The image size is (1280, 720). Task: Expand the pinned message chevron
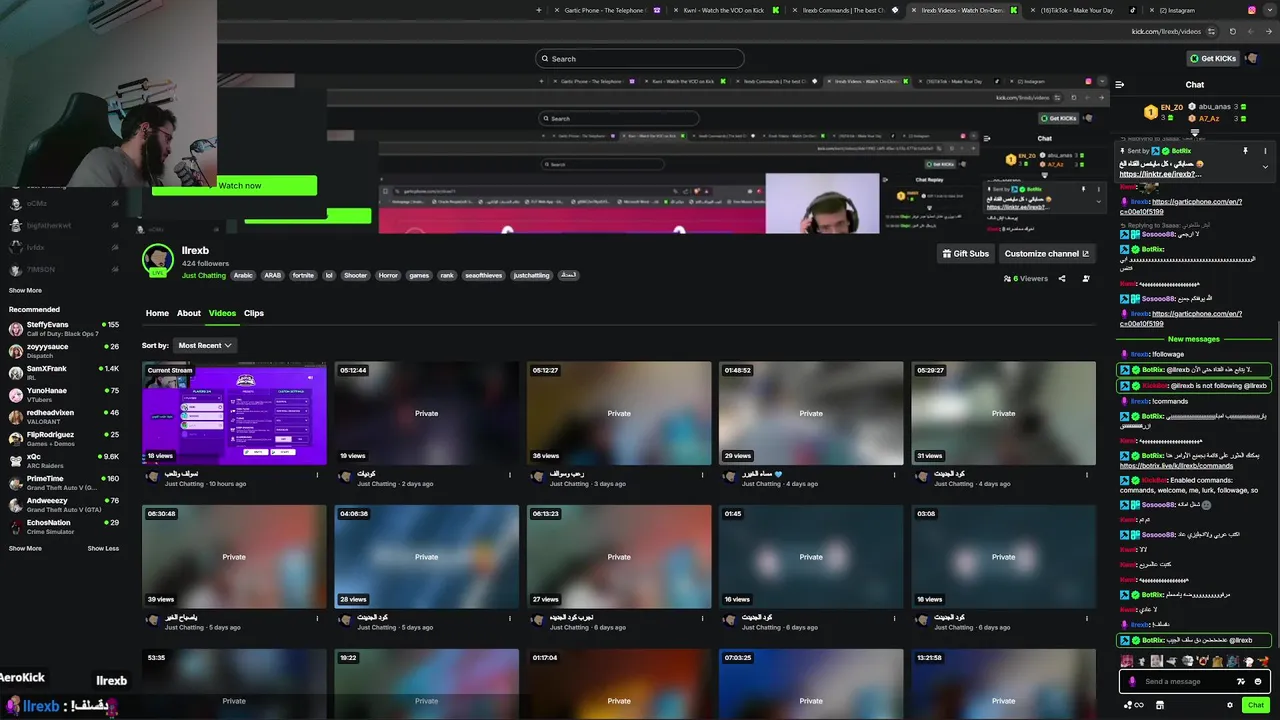pyautogui.click(x=1265, y=166)
